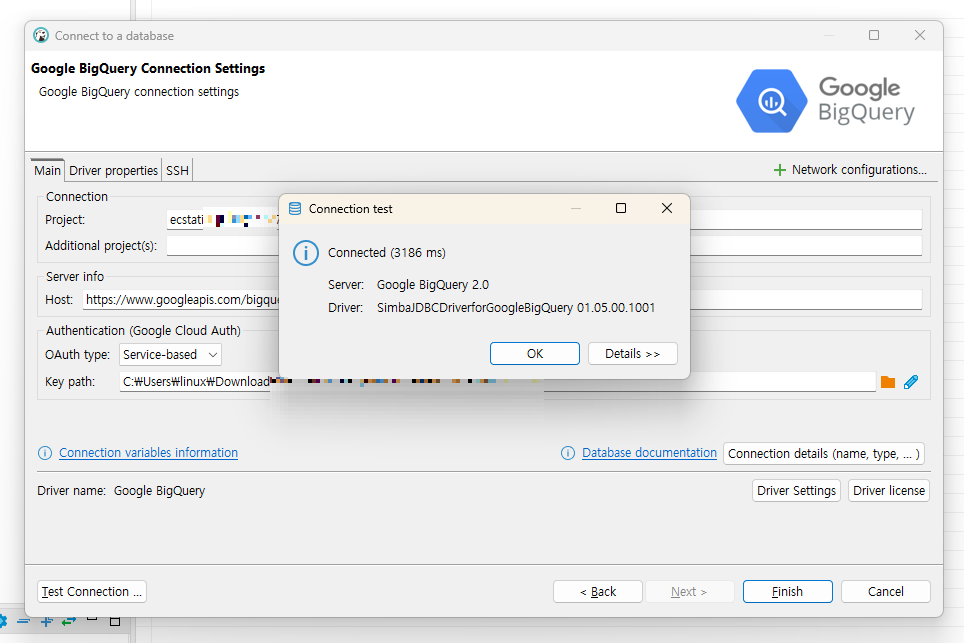Open Driver Settings
Screen dimensions: 964x643
796,491
